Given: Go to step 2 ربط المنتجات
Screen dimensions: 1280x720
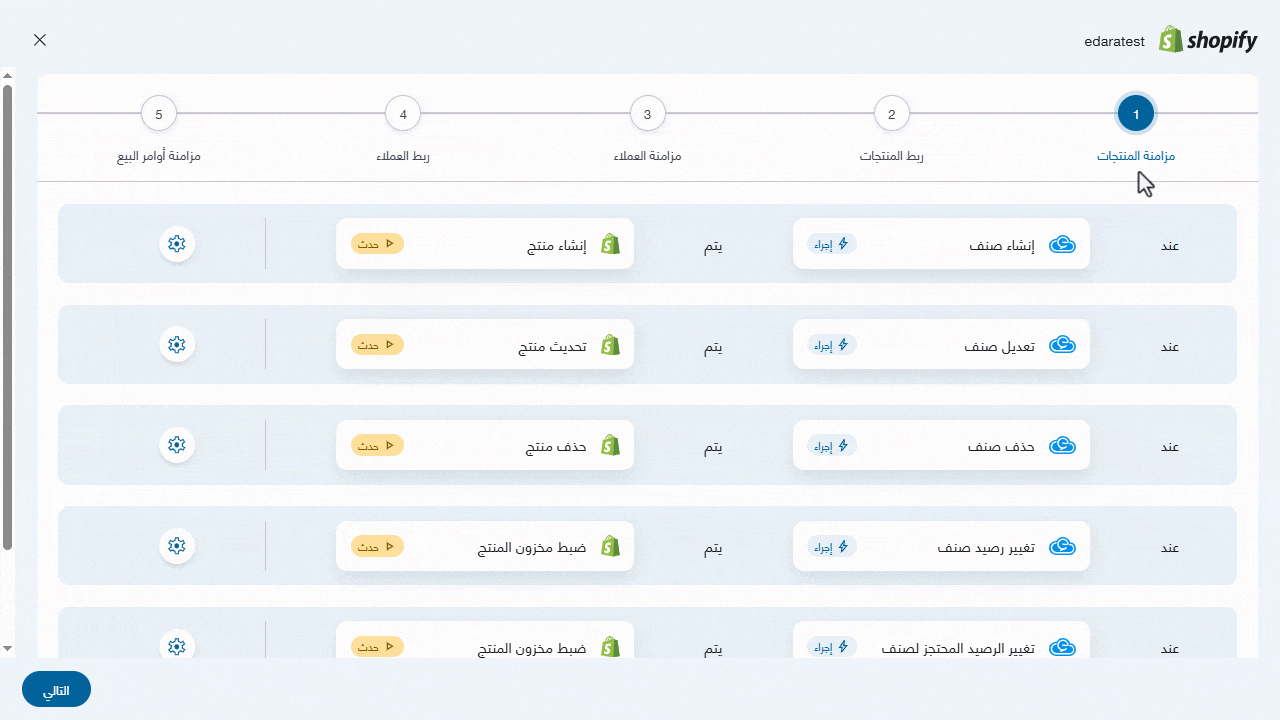Looking at the screenshot, I should (892, 114).
